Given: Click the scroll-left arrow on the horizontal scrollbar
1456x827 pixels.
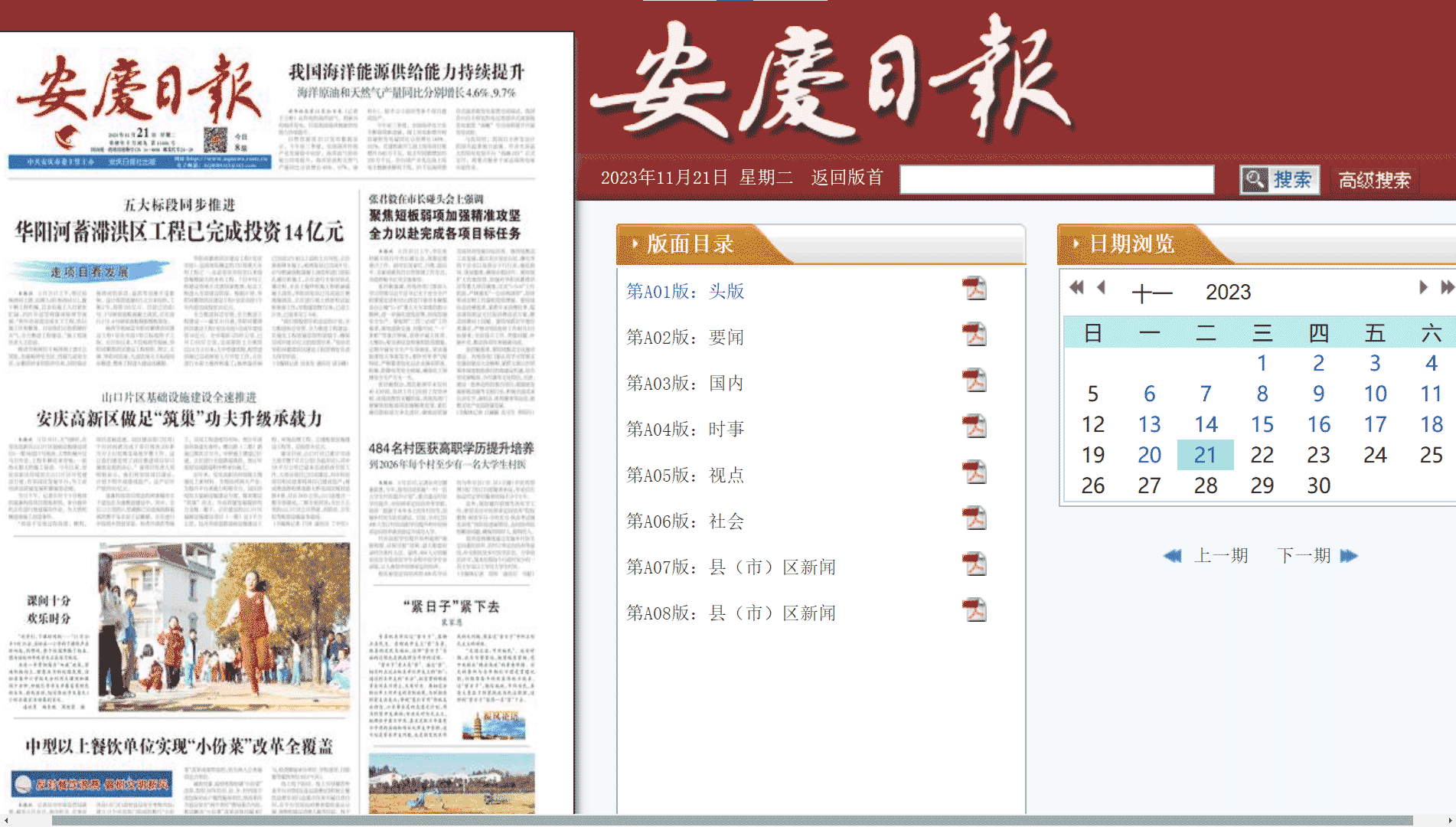Looking at the screenshot, I should click(6, 820).
